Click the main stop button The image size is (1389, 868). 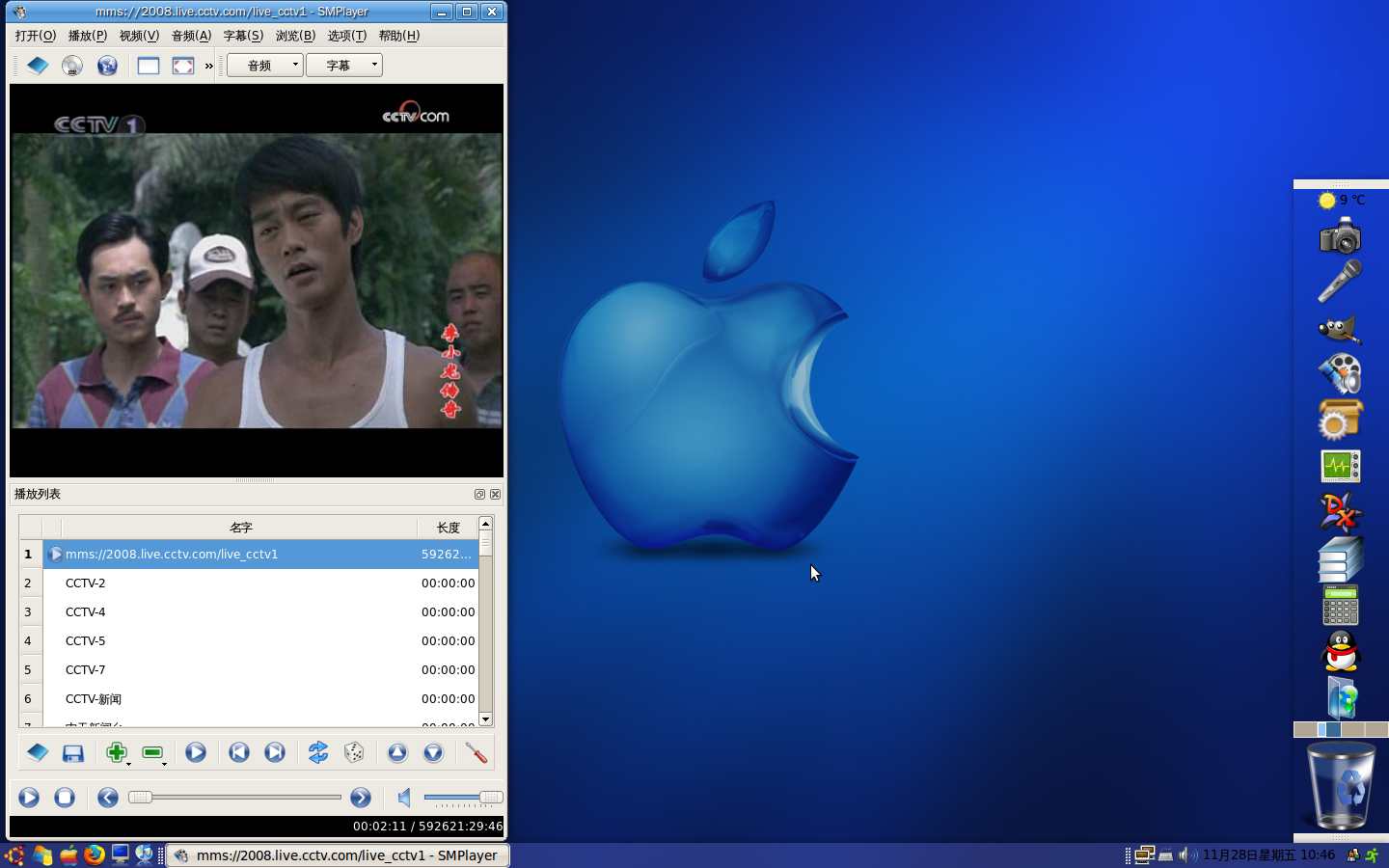[65, 798]
